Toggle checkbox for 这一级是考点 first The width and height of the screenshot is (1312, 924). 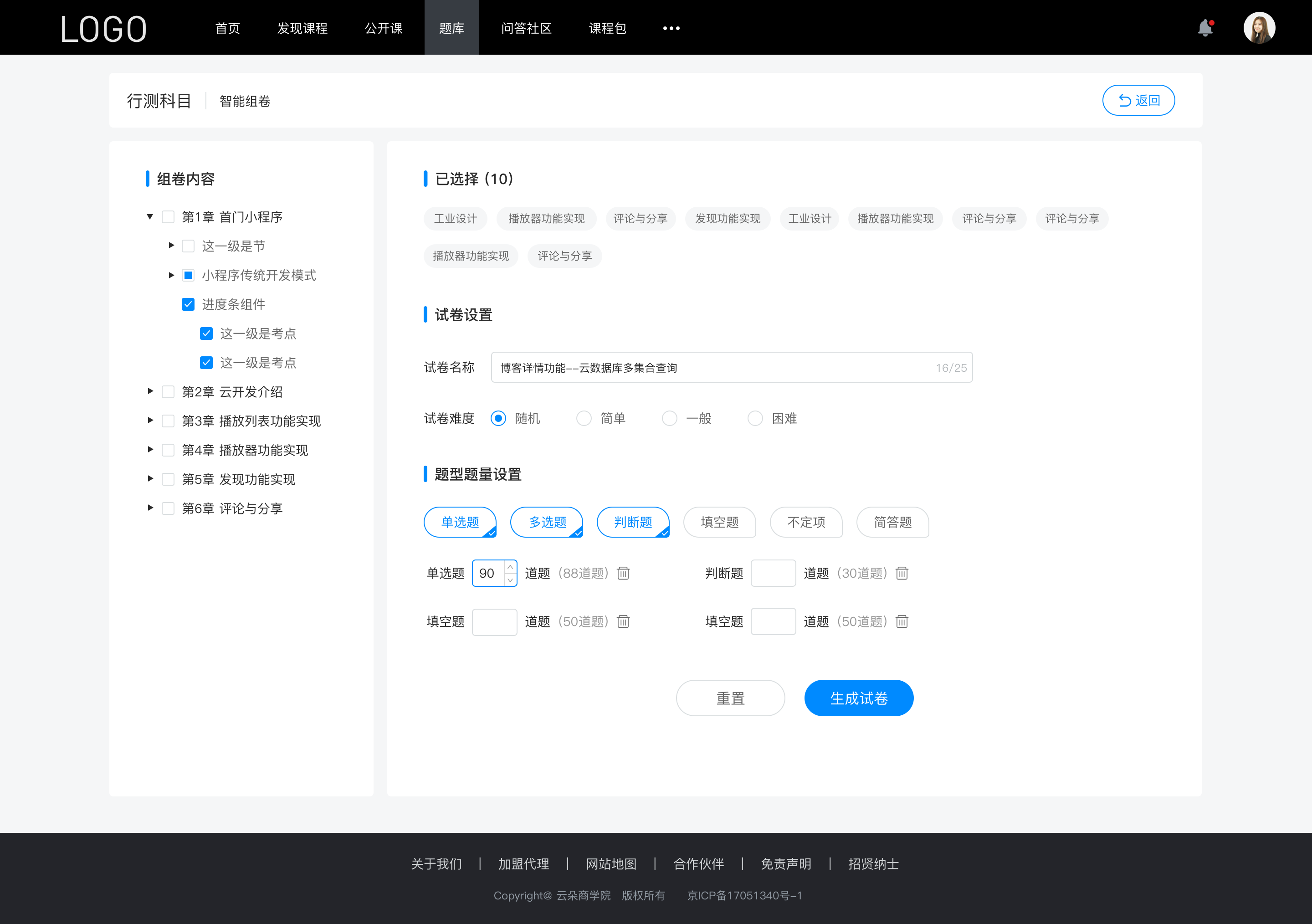coord(205,334)
